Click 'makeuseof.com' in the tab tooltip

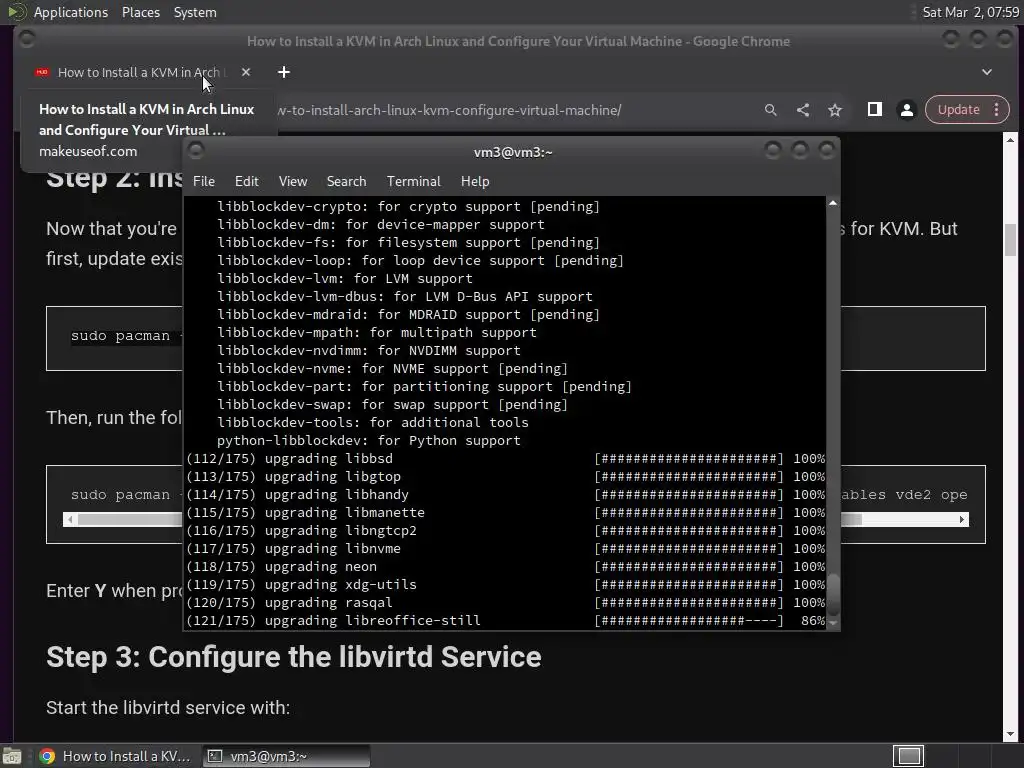click(88, 152)
